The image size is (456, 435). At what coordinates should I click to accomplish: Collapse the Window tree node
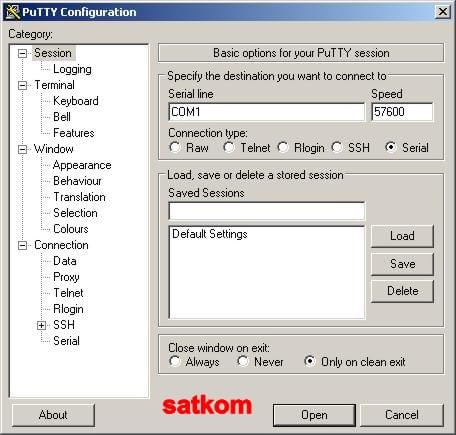coord(22,149)
